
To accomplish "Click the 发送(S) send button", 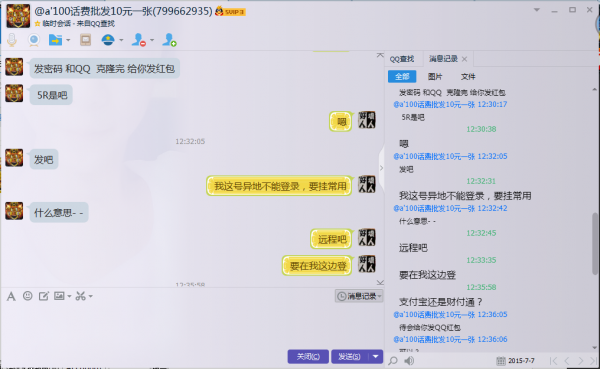I will (349, 357).
